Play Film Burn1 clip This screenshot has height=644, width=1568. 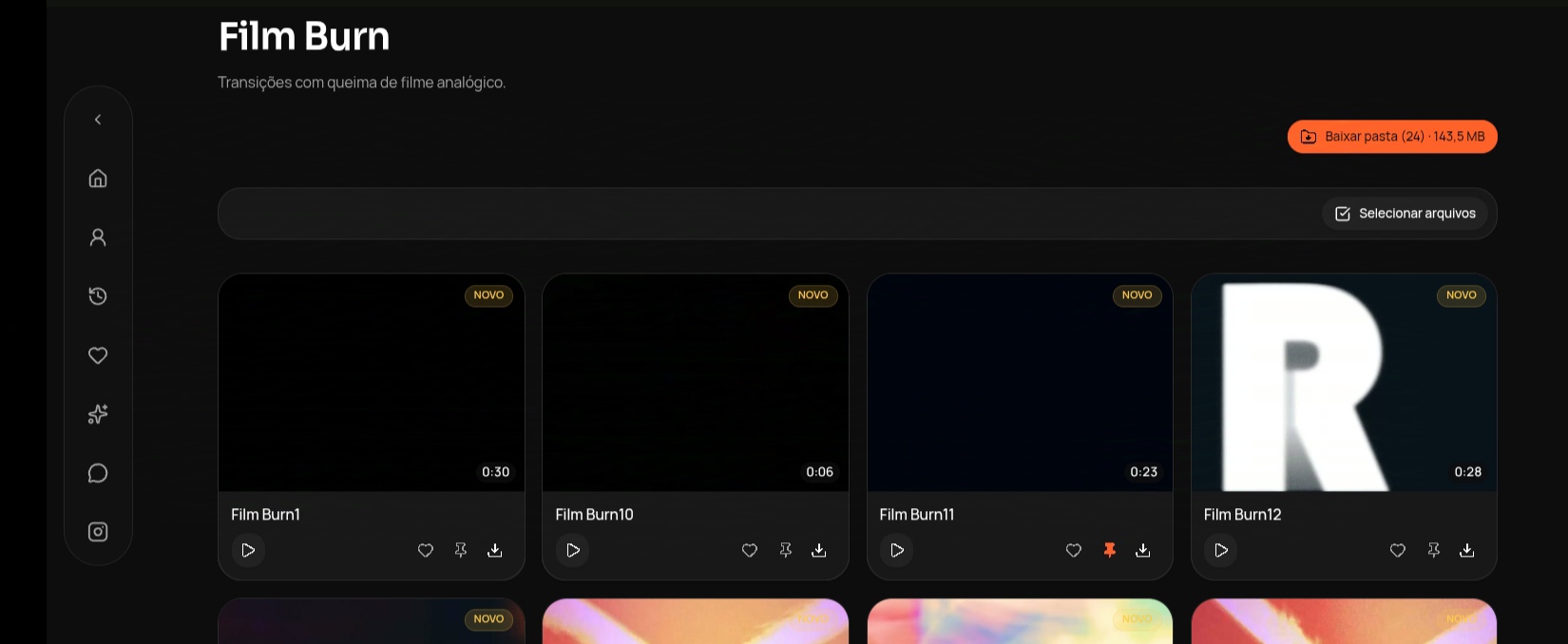(248, 550)
